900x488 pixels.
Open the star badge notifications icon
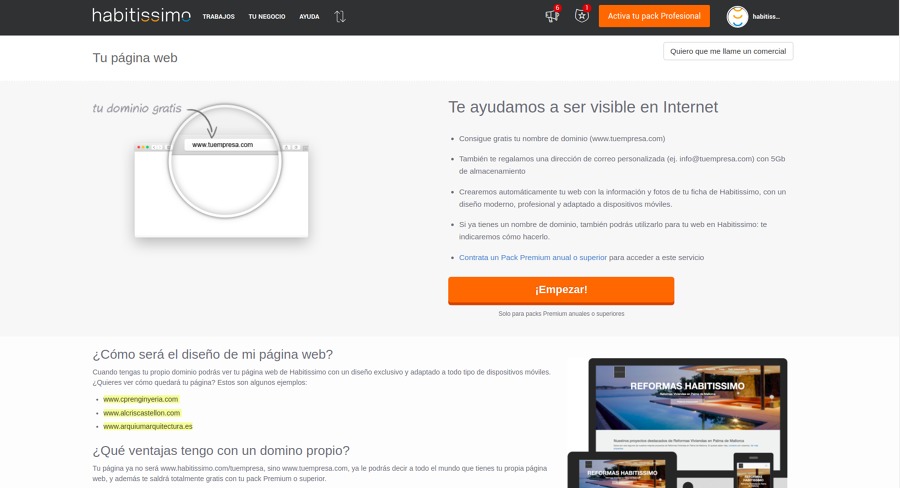[582, 15]
